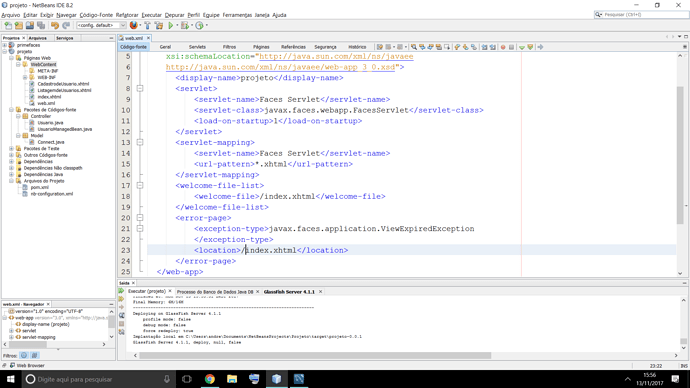Open the Depurar menu
Image resolution: width=690 pixels, height=388 pixels.
point(175,15)
